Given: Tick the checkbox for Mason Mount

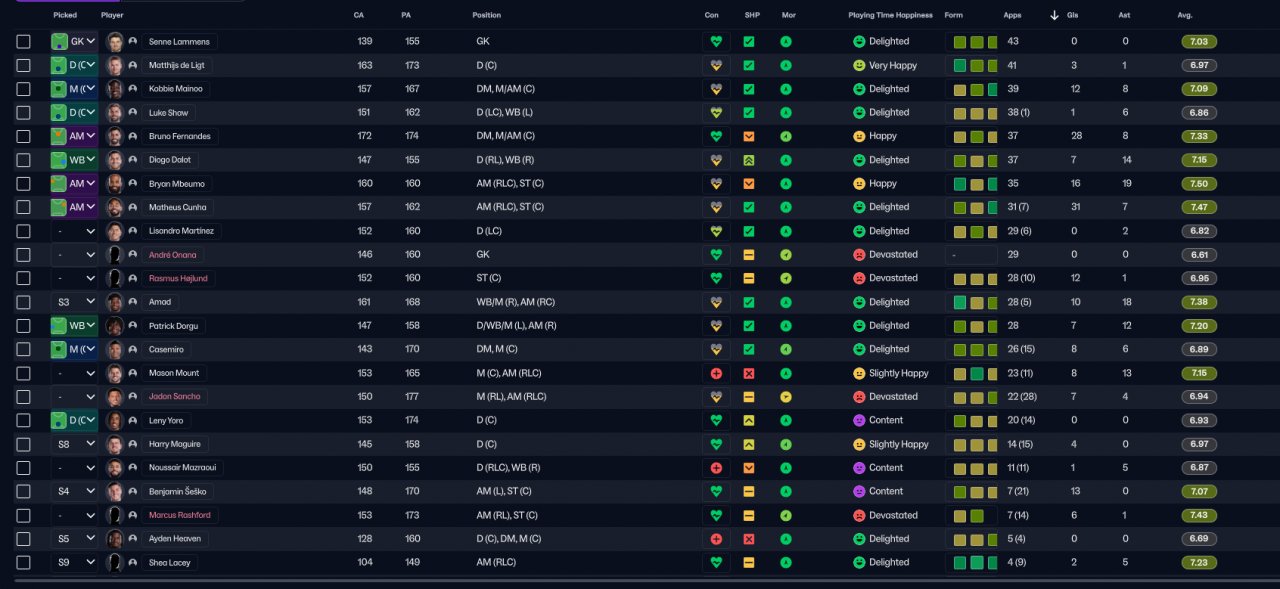Looking at the screenshot, I should click(x=24, y=373).
